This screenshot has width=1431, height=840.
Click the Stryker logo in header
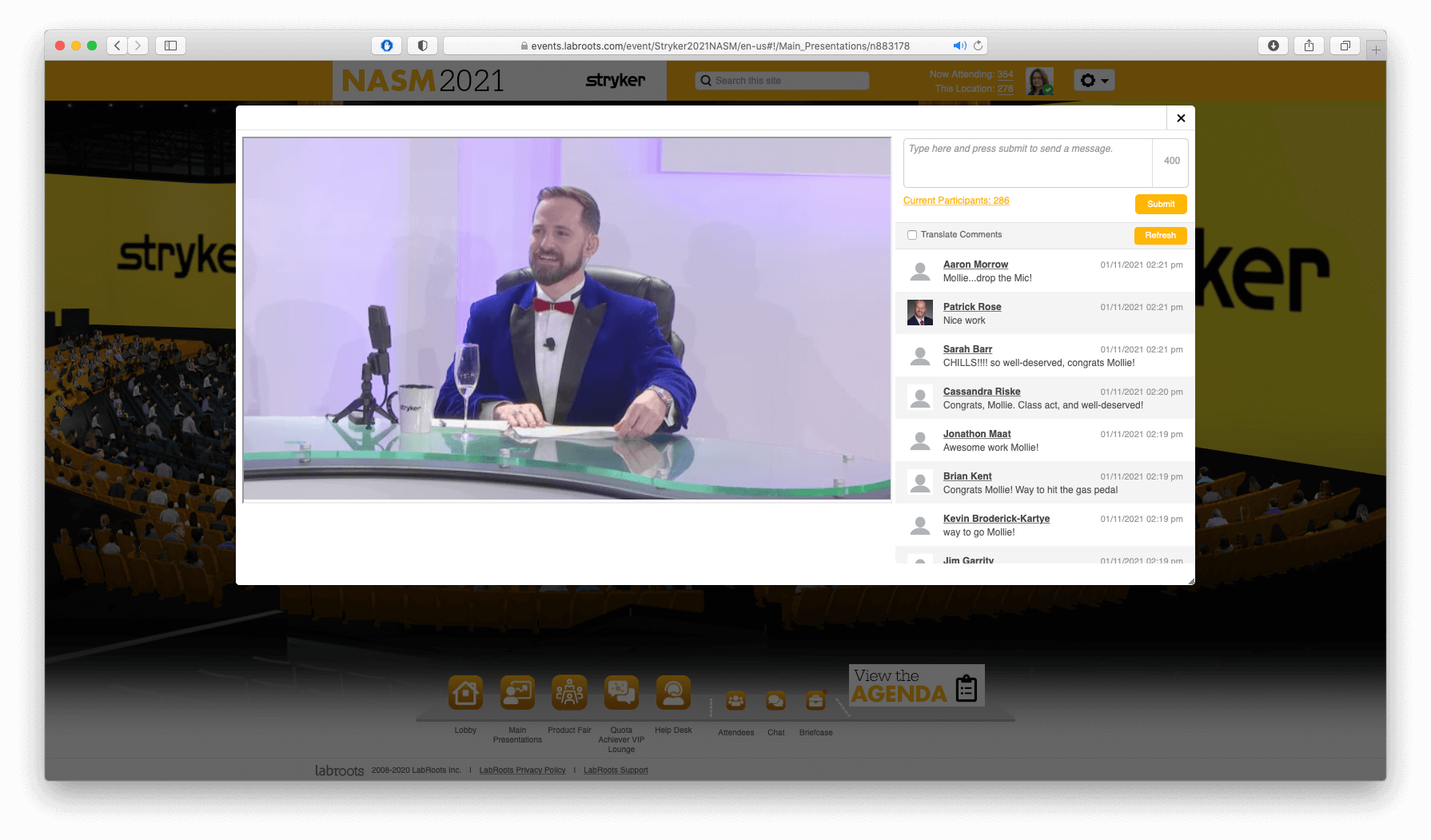click(615, 80)
